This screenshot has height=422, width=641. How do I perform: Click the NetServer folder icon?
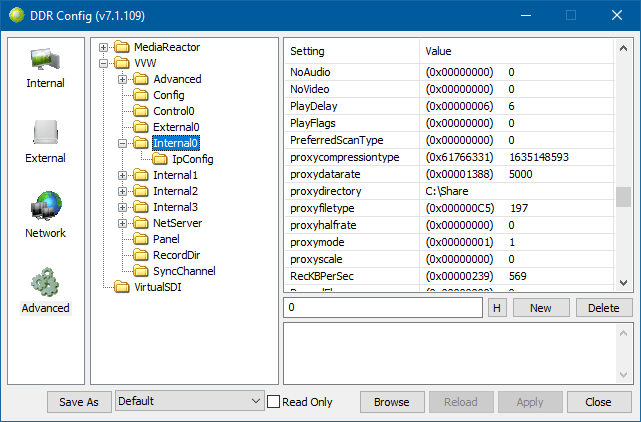click(x=141, y=223)
